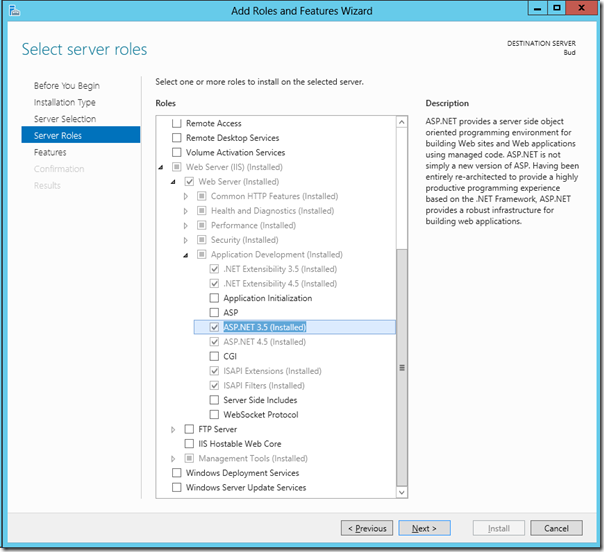Go to Before You Begin step
604x552 pixels.
pyautogui.click(x=67, y=86)
